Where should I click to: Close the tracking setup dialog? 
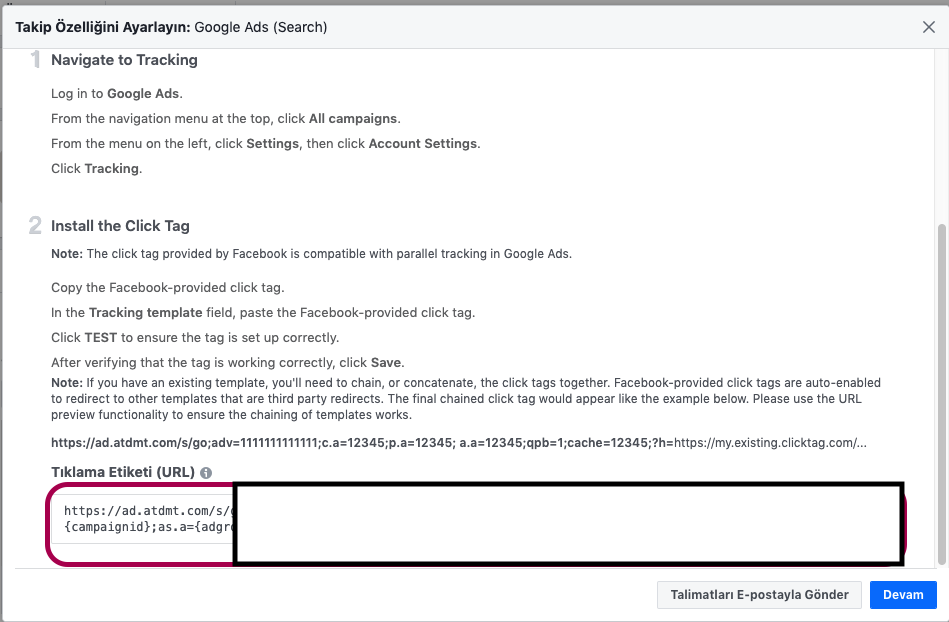point(928,27)
